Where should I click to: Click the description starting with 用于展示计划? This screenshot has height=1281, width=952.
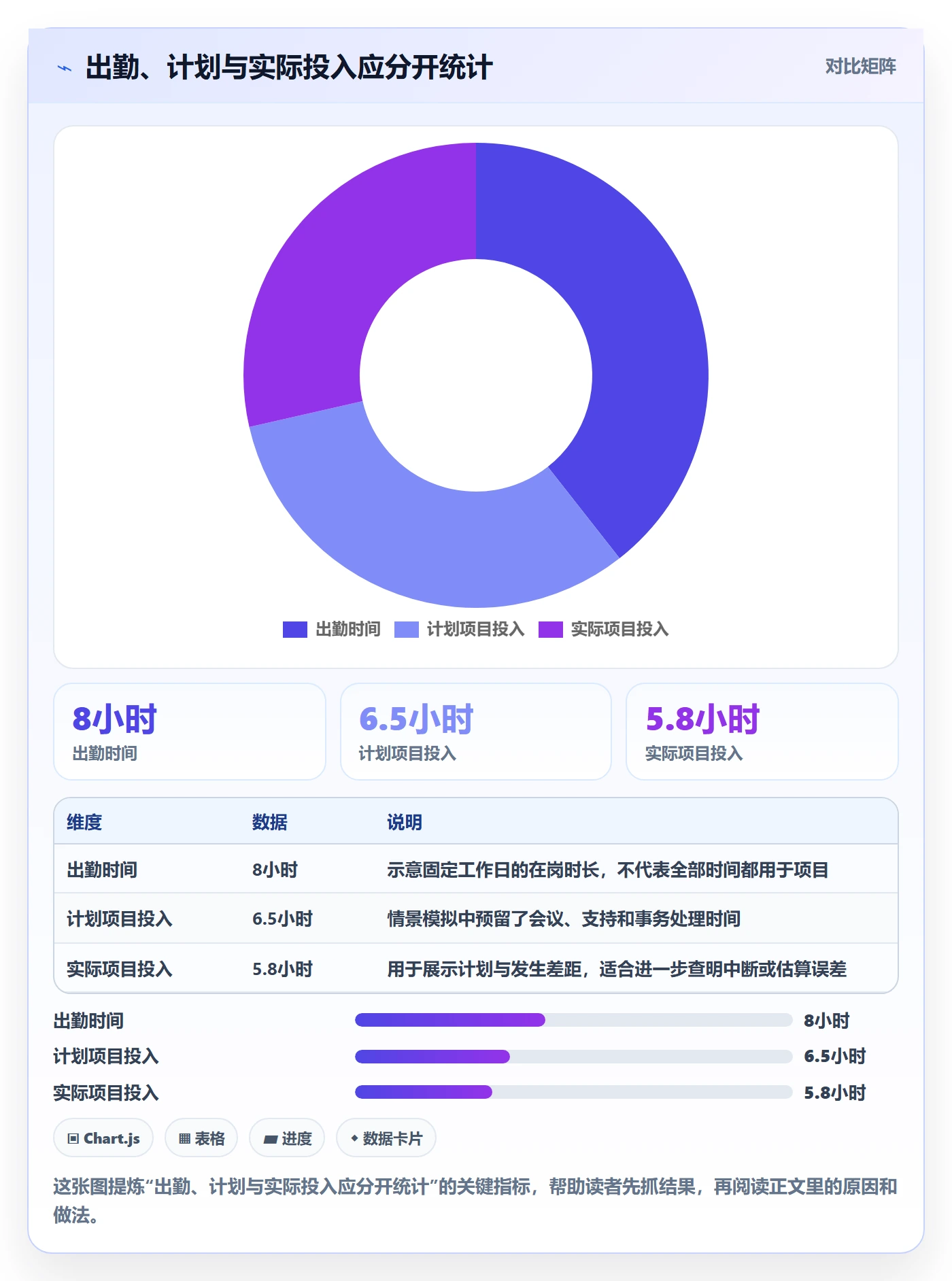[x=617, y=969]
